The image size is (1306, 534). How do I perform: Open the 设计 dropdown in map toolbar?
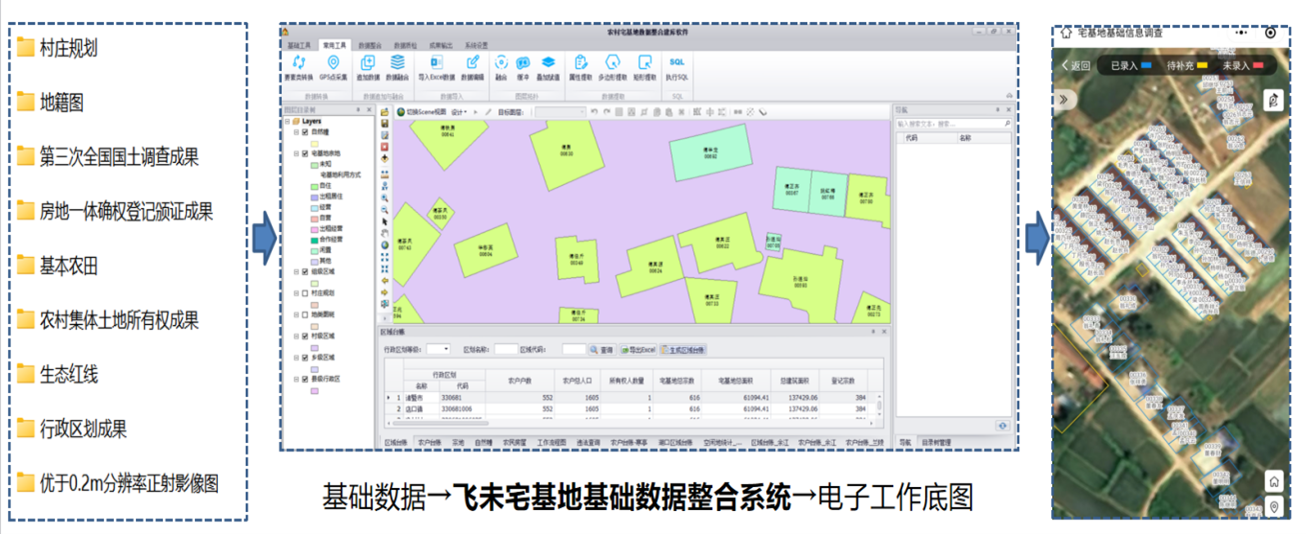459,112
